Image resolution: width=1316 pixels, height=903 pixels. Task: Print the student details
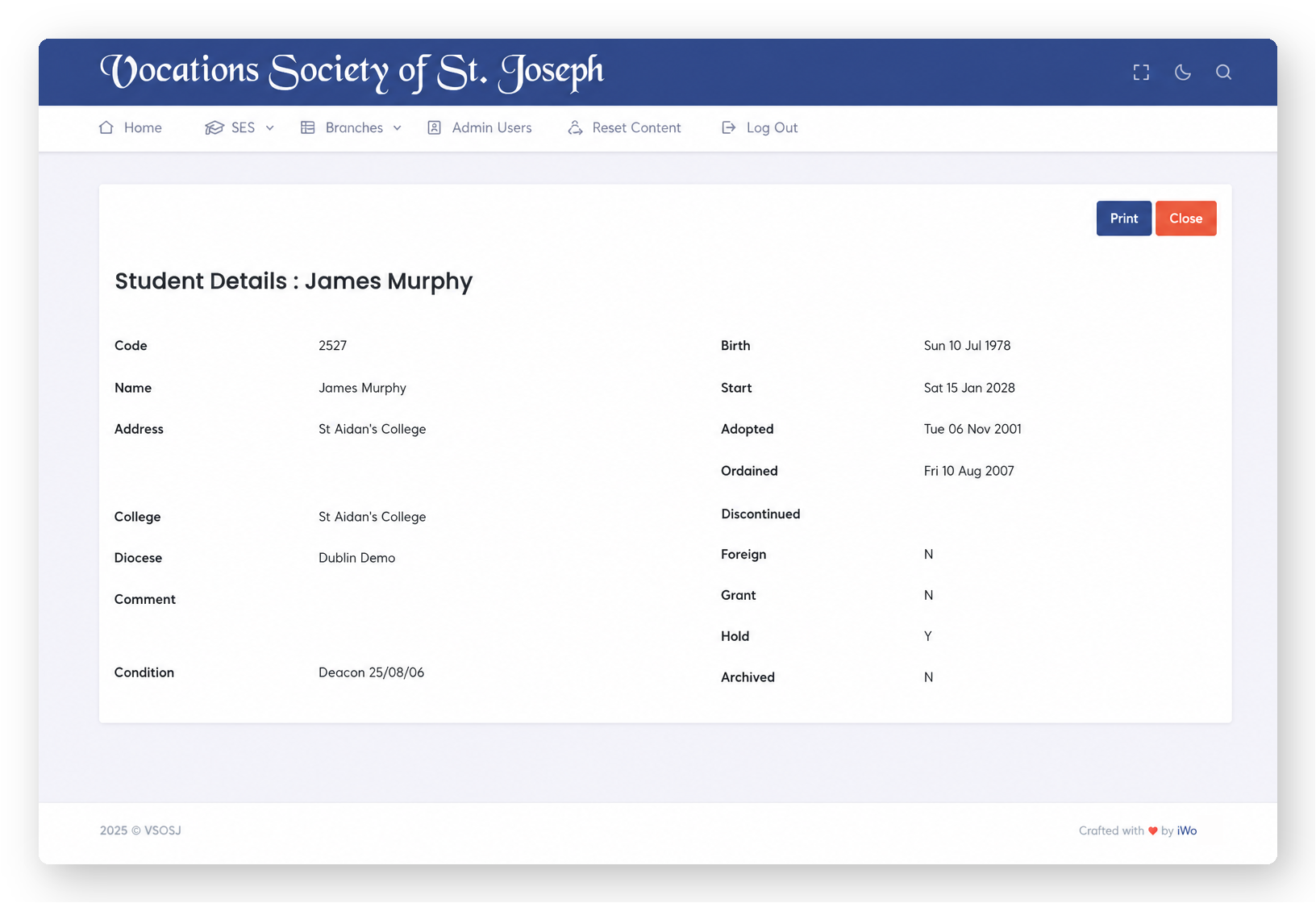pos(1123,218)
